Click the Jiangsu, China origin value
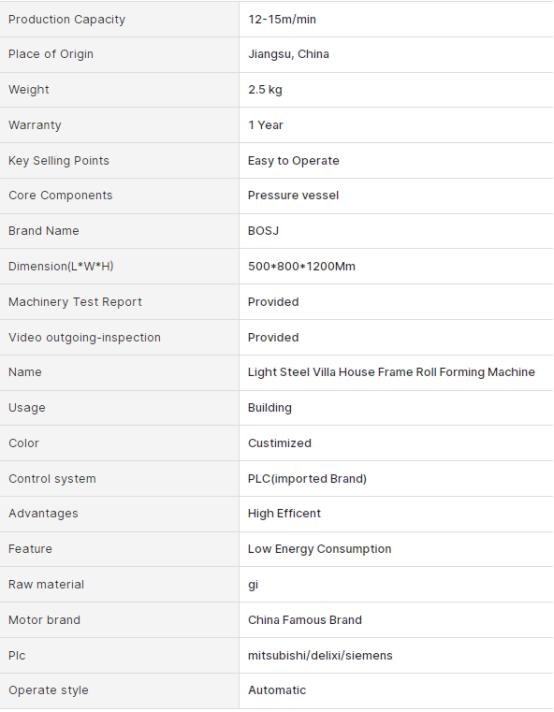Screen dimensions: 554x712 point(288,54)
